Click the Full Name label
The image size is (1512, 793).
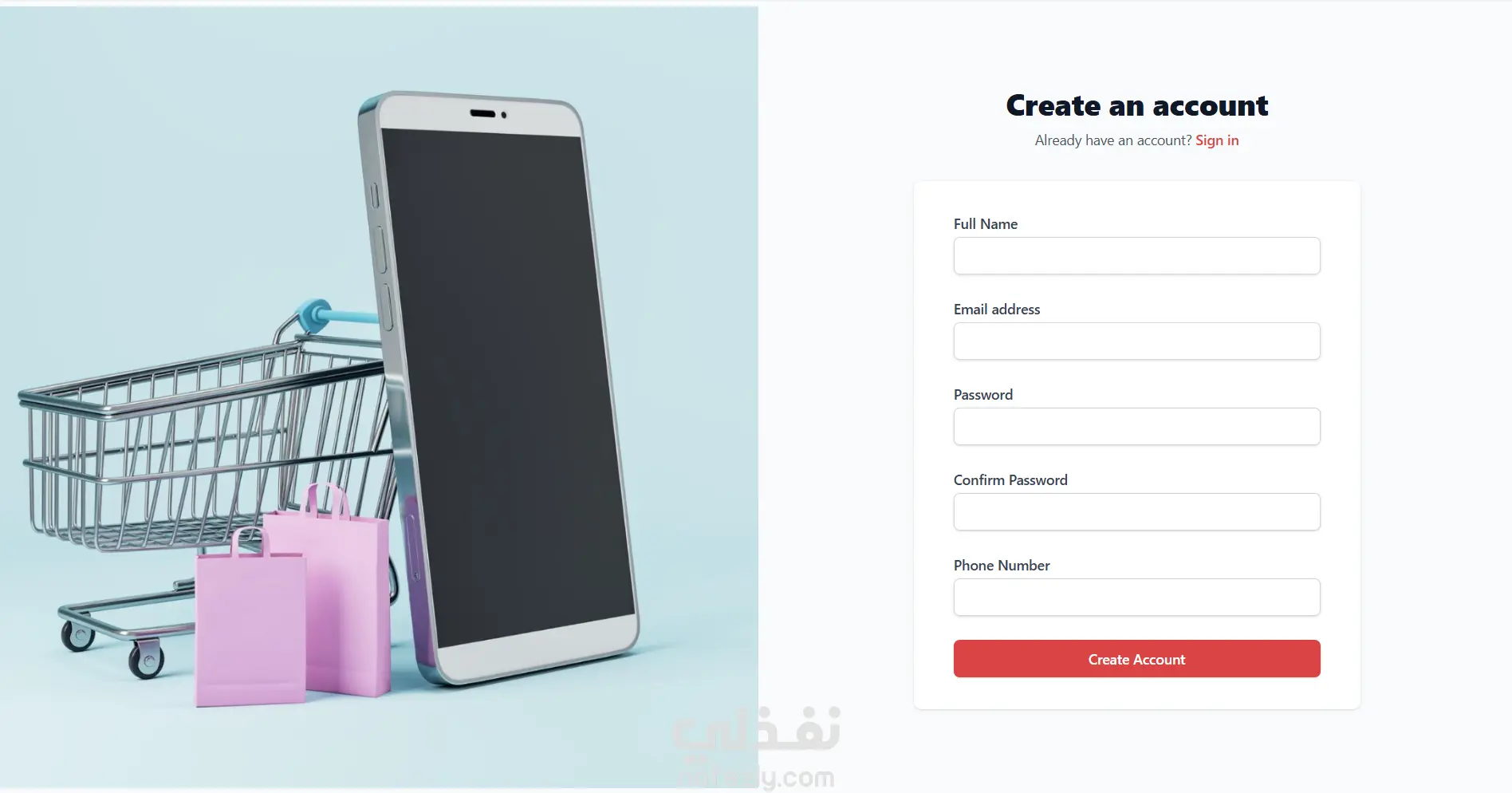coord(986,224)
